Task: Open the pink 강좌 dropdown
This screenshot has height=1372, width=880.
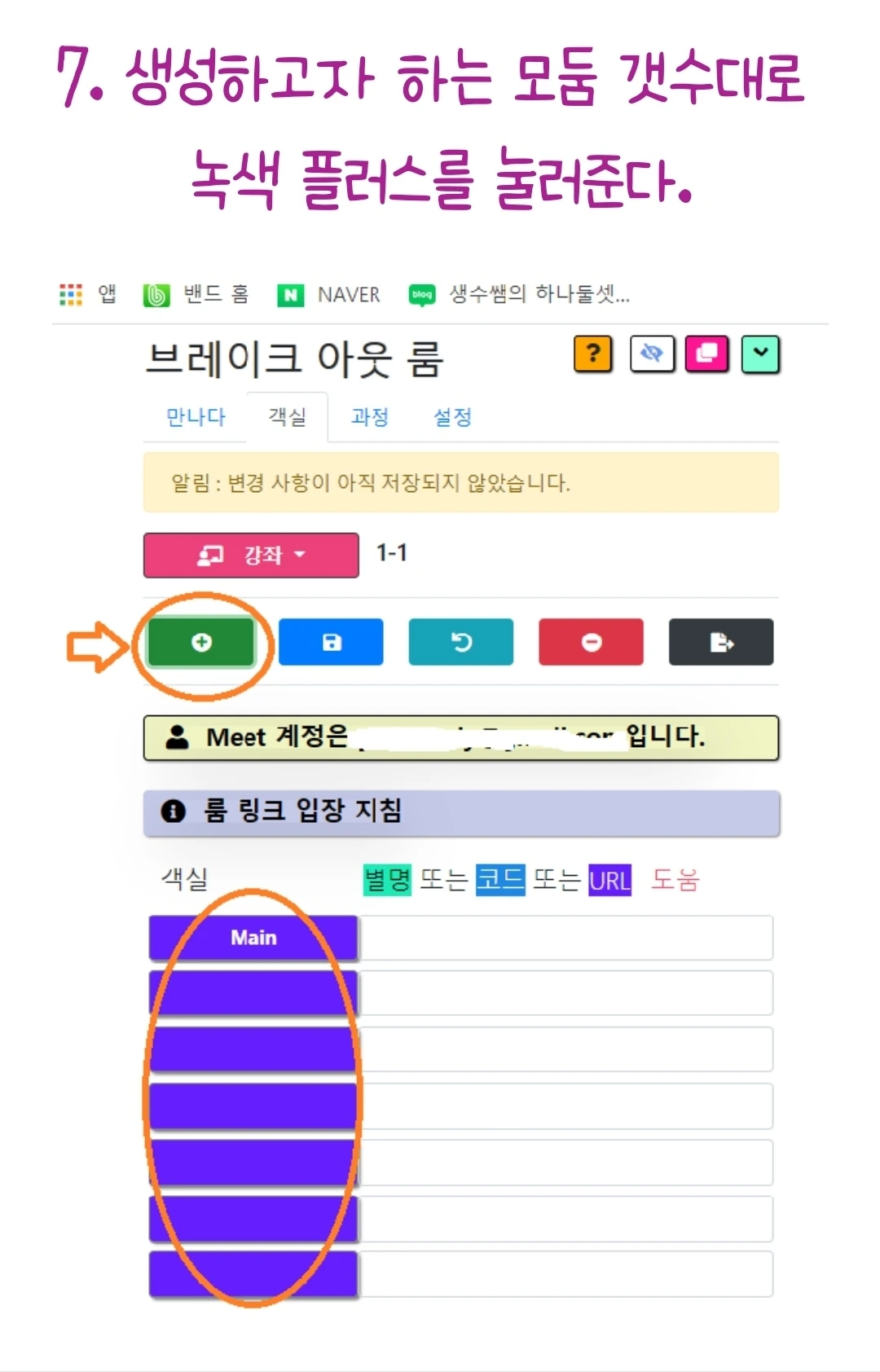Action: click(x=251, y=555)
